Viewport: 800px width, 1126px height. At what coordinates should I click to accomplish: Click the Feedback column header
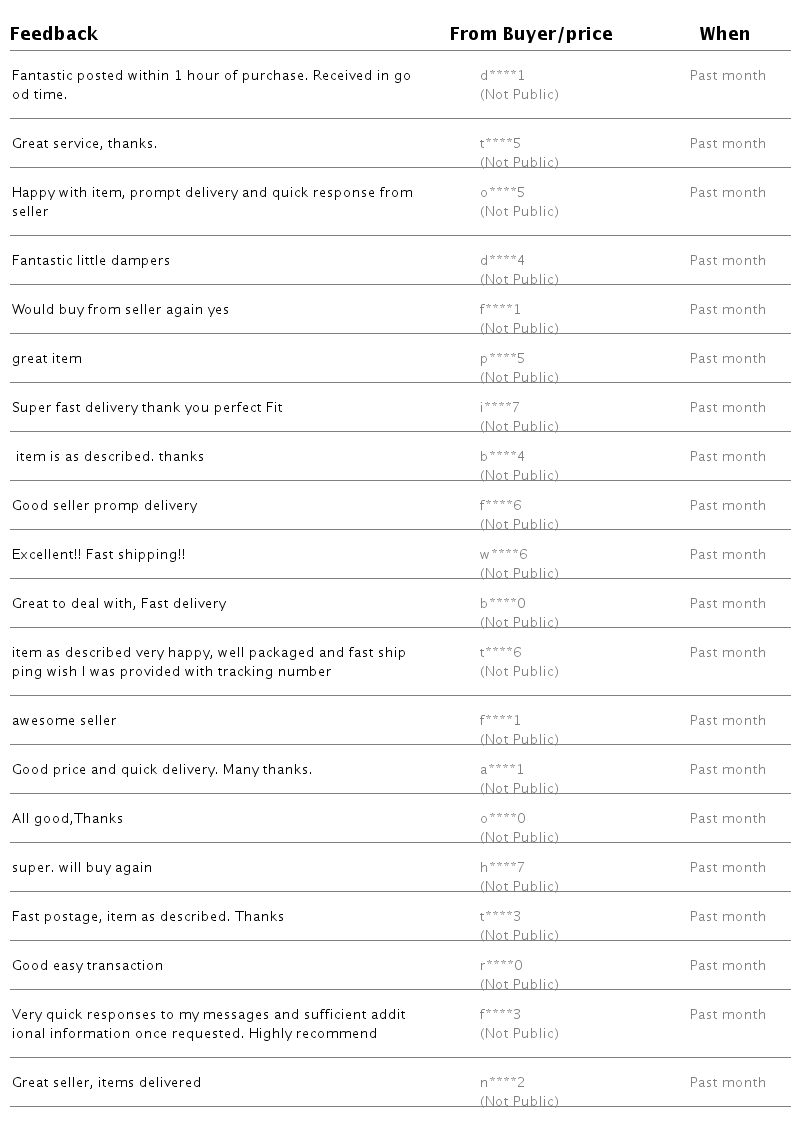(54, 34)
